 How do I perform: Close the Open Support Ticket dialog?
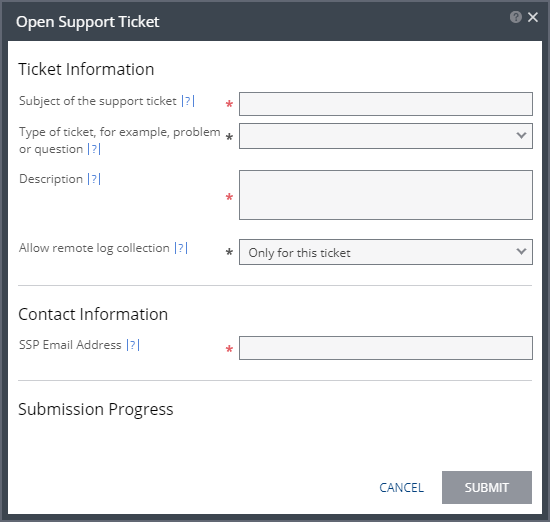[533, 17]
